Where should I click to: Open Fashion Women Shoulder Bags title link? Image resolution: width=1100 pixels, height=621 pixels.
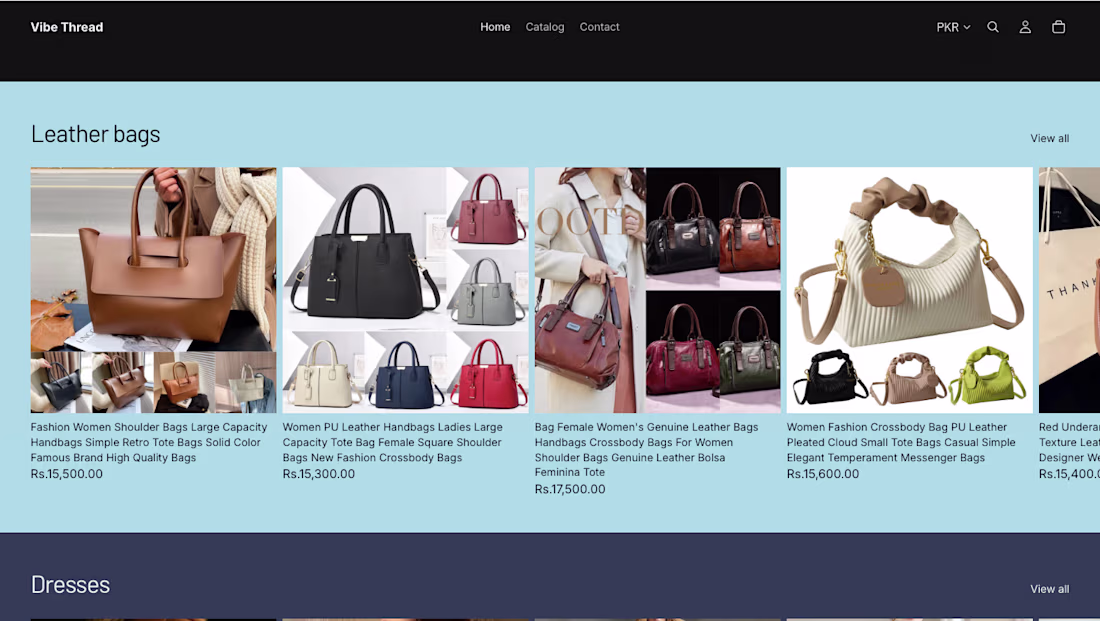pyautogui.click(x=149, y=442)
